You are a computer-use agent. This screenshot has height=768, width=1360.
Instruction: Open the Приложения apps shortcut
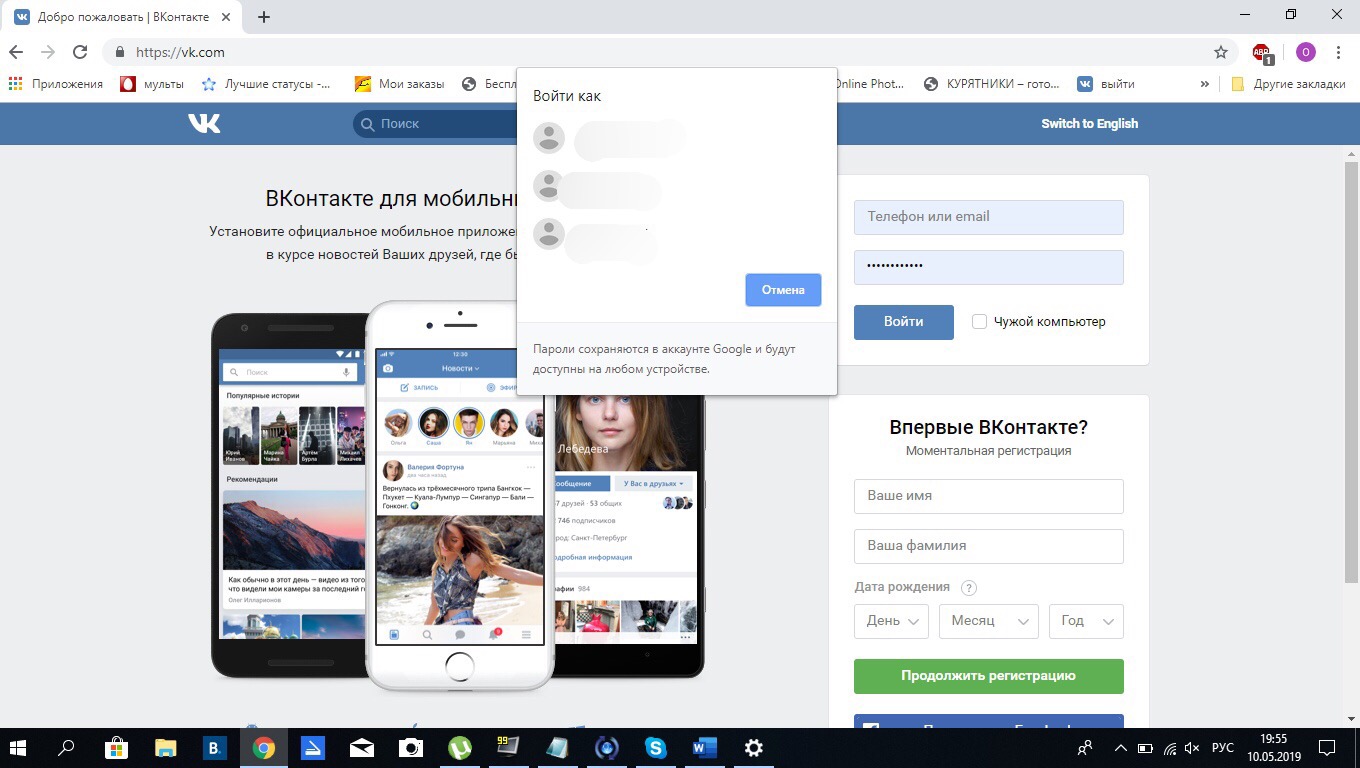pyautogui.click(x=56, y=84)
